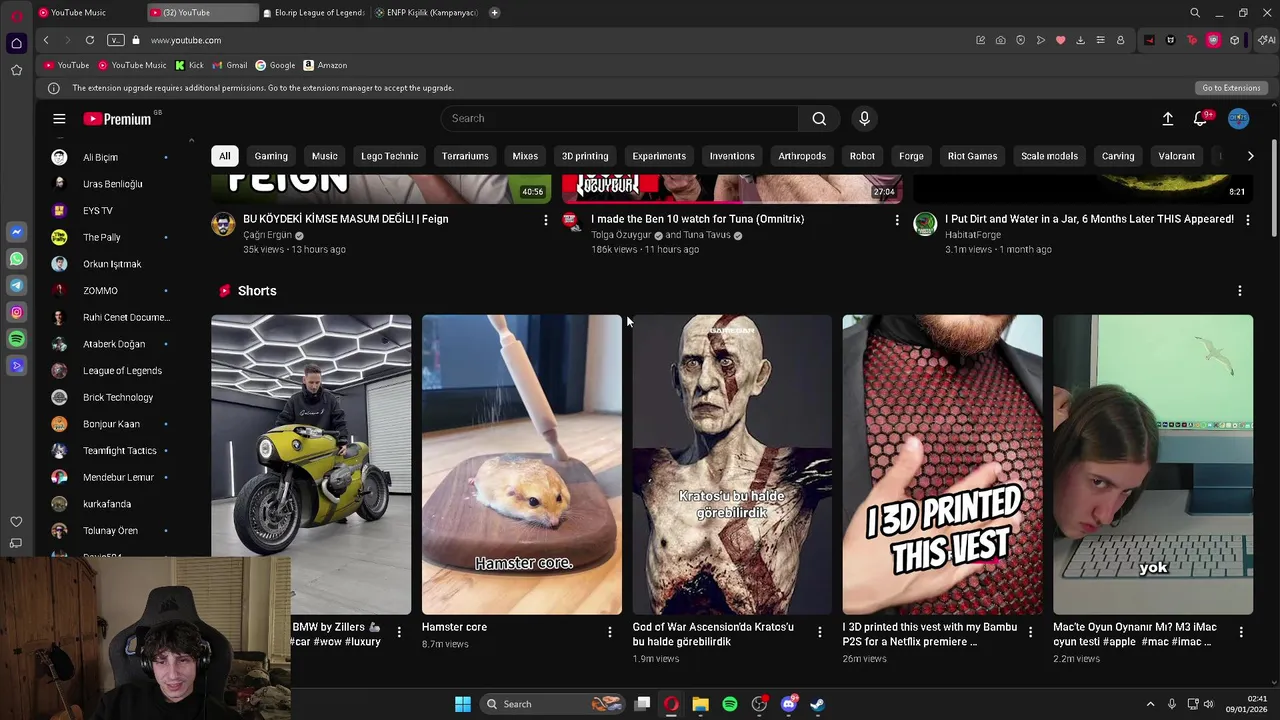This screenshot has height=720, width=1280.
Task: Select the Lego Technic filter chip
Action: click(x=390, y=156)
